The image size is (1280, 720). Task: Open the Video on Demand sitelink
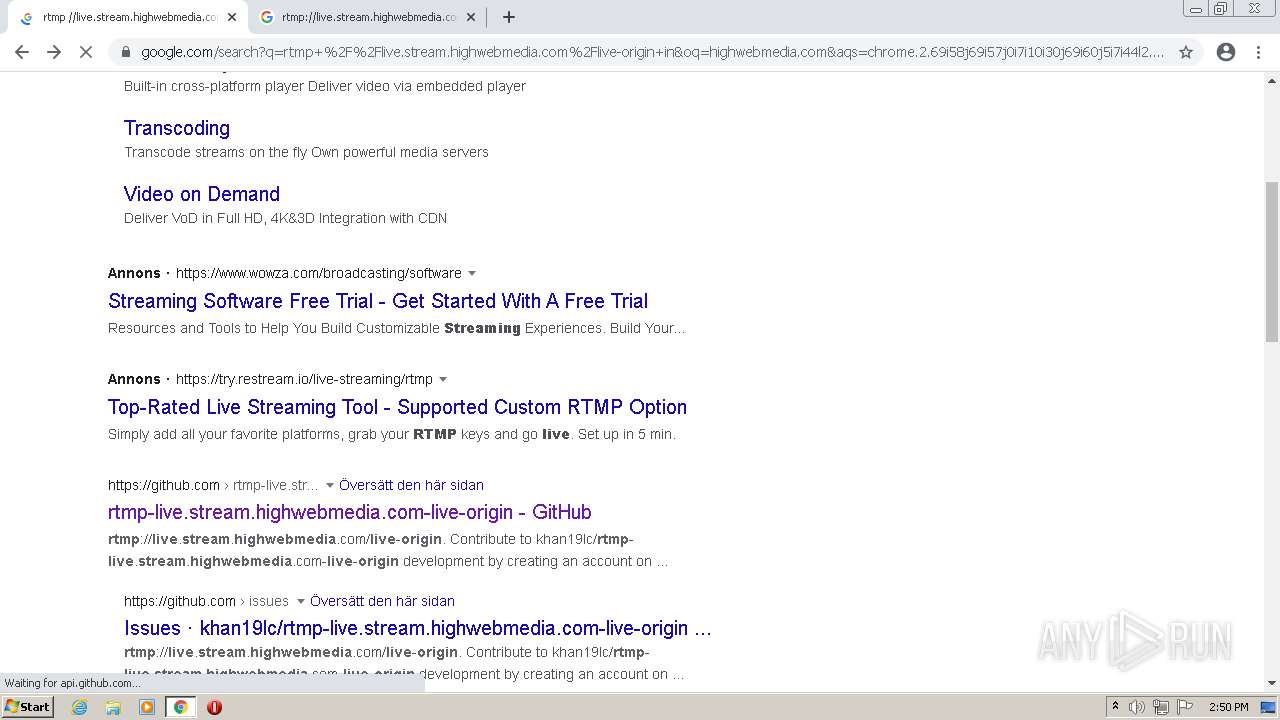(202, 194)
